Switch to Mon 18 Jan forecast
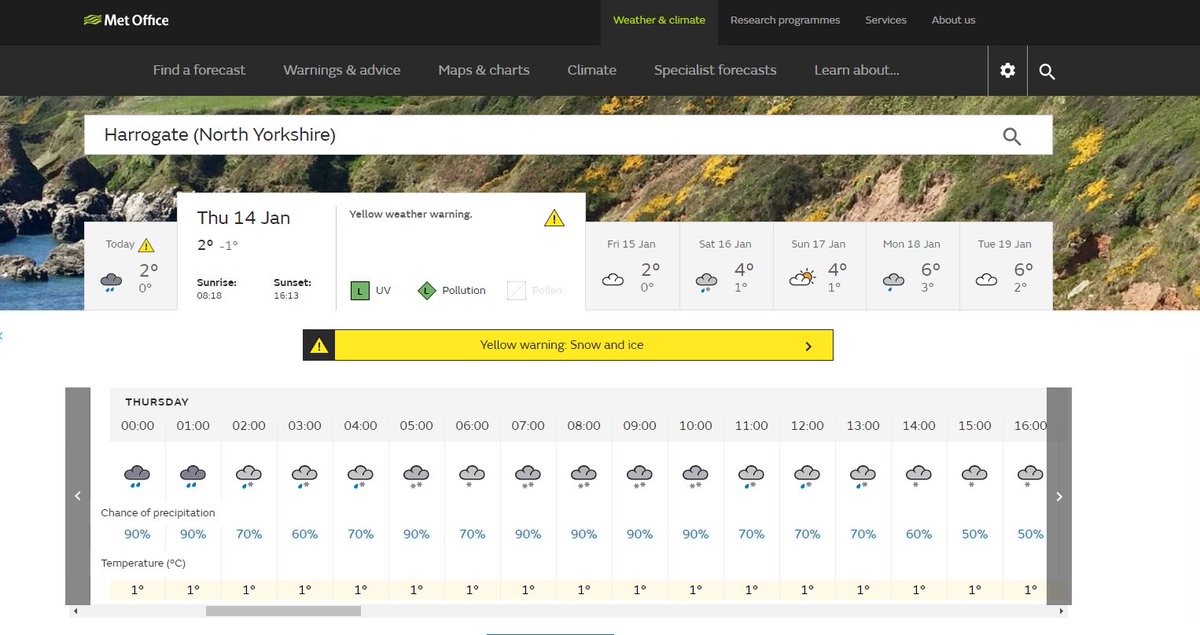 pyautogui.click(x=911, y=265)
